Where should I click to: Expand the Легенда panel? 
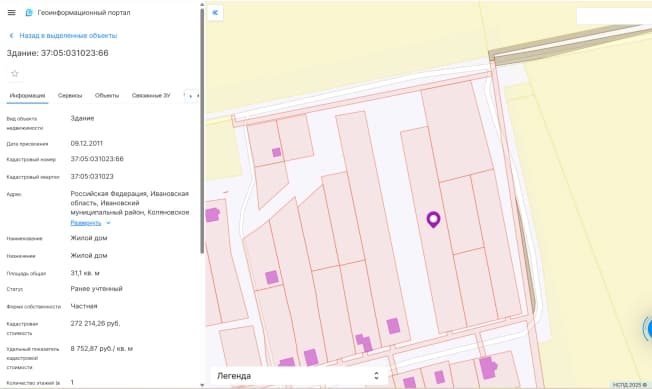[x=299, y=376]
